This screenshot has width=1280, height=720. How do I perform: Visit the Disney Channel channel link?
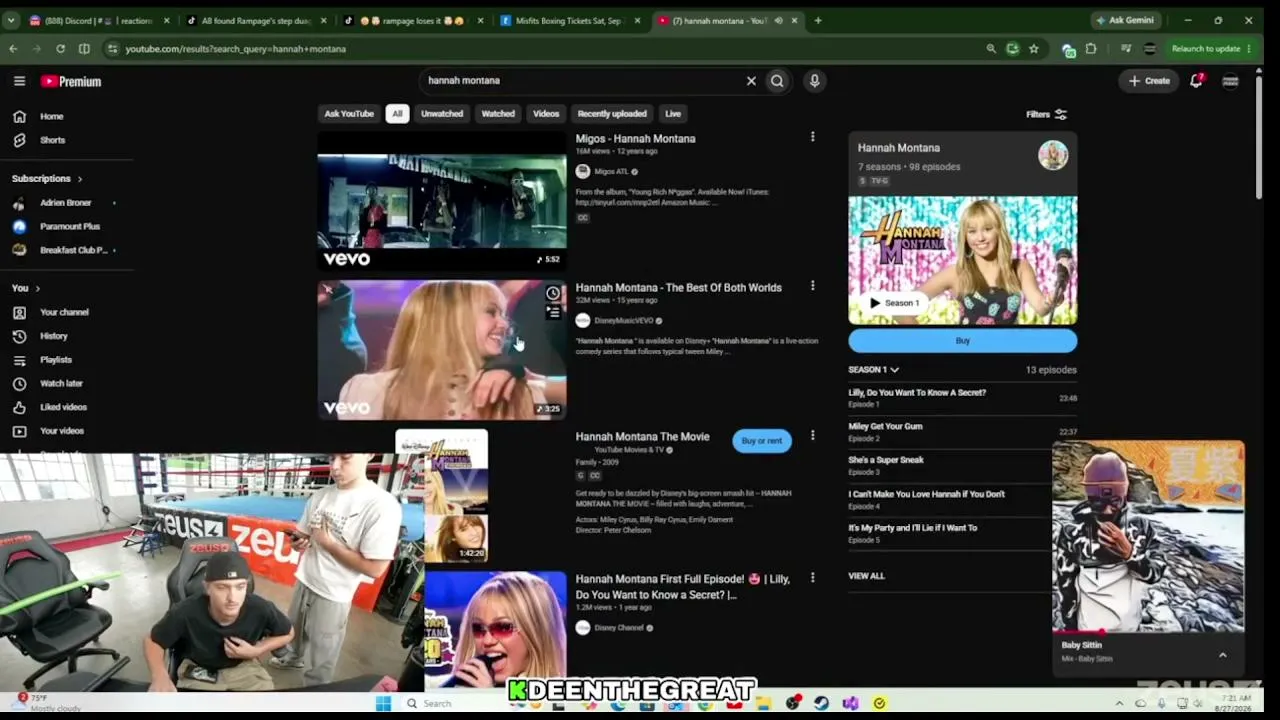(x=619, y=628)
